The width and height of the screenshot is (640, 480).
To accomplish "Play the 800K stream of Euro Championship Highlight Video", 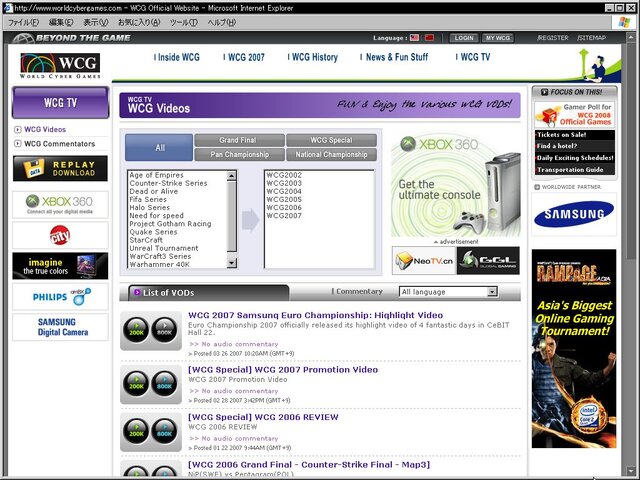I will (164, 329).
